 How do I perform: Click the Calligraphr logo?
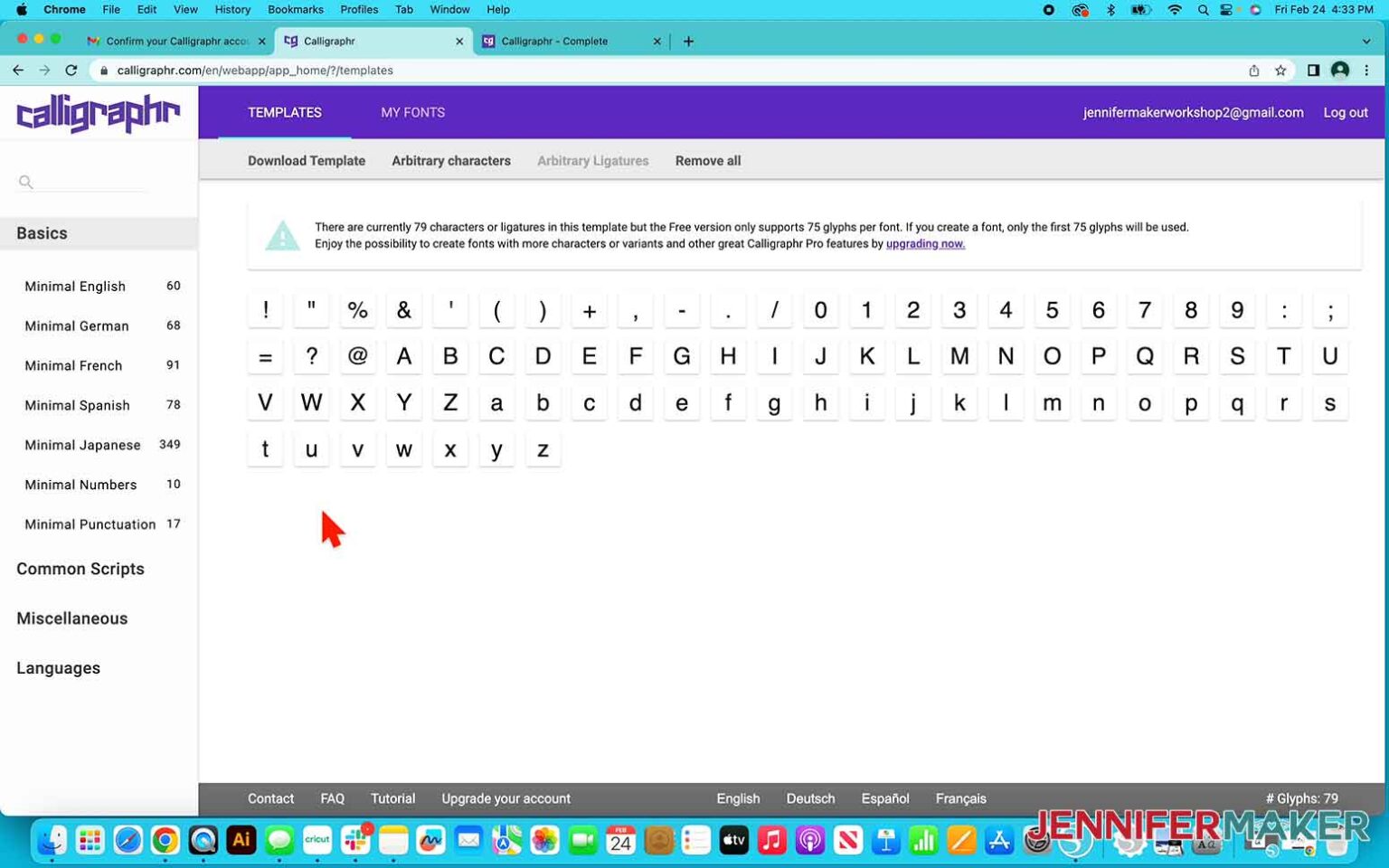click(98, 113)
